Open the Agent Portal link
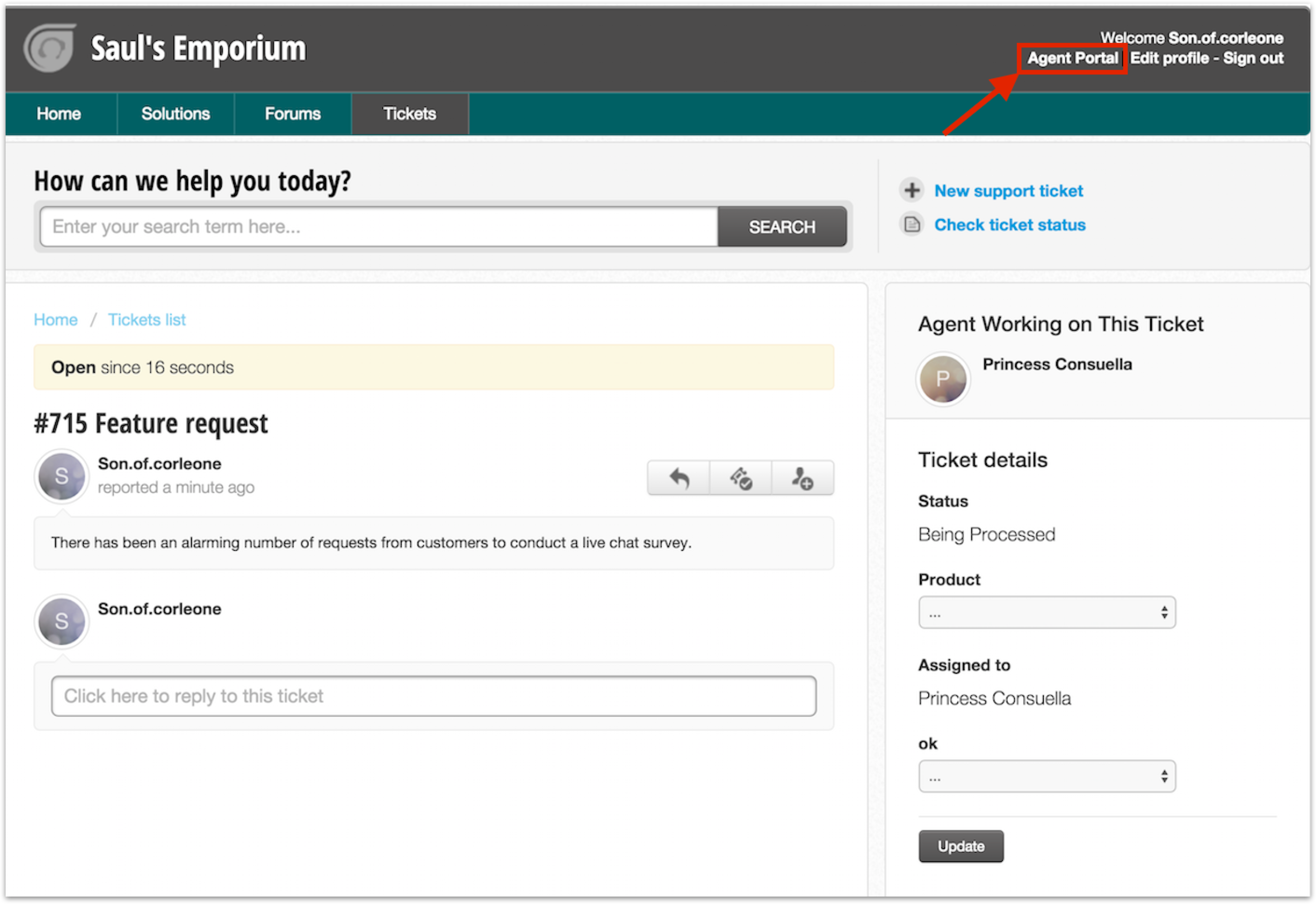Image resolution: width=1316 pixels, height=904 pixels. click(1072, 58)
